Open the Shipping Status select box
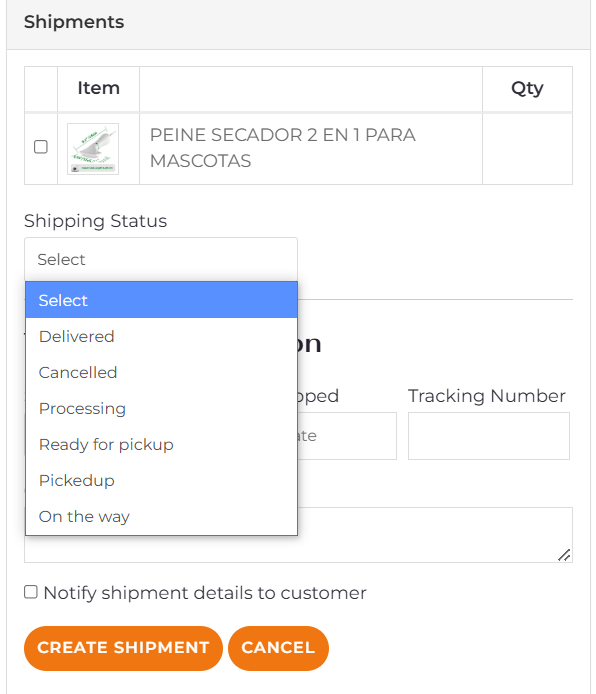 (x=161, y=259)
